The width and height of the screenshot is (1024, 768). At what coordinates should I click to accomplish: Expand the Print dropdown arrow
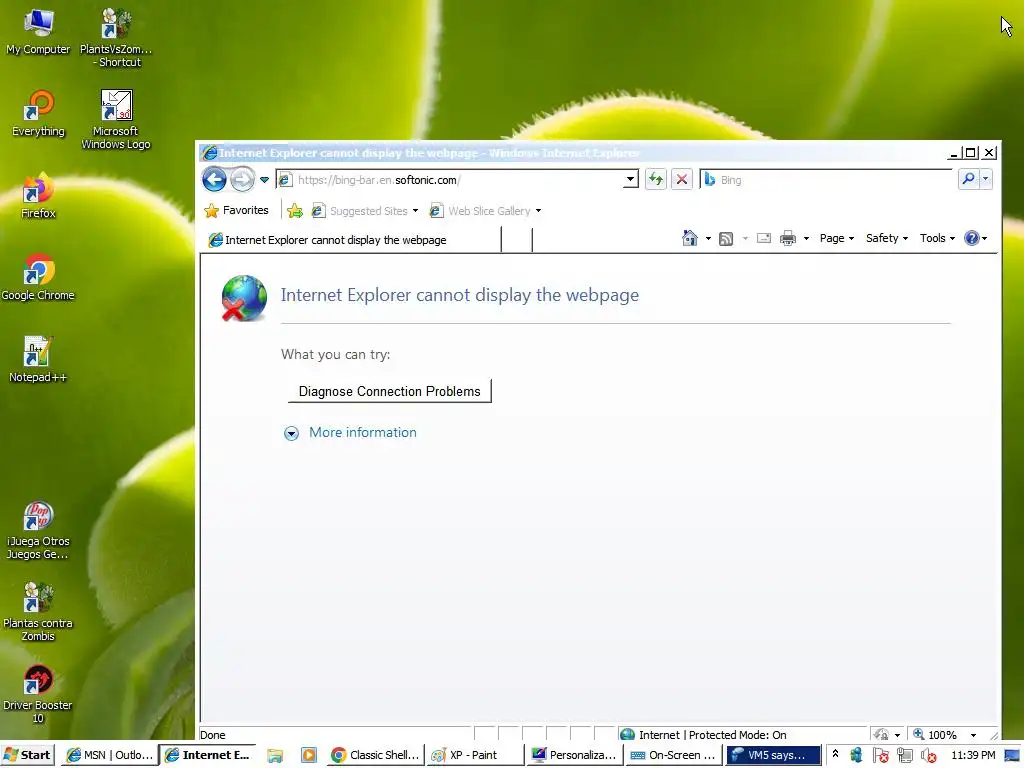pos(807,238)
